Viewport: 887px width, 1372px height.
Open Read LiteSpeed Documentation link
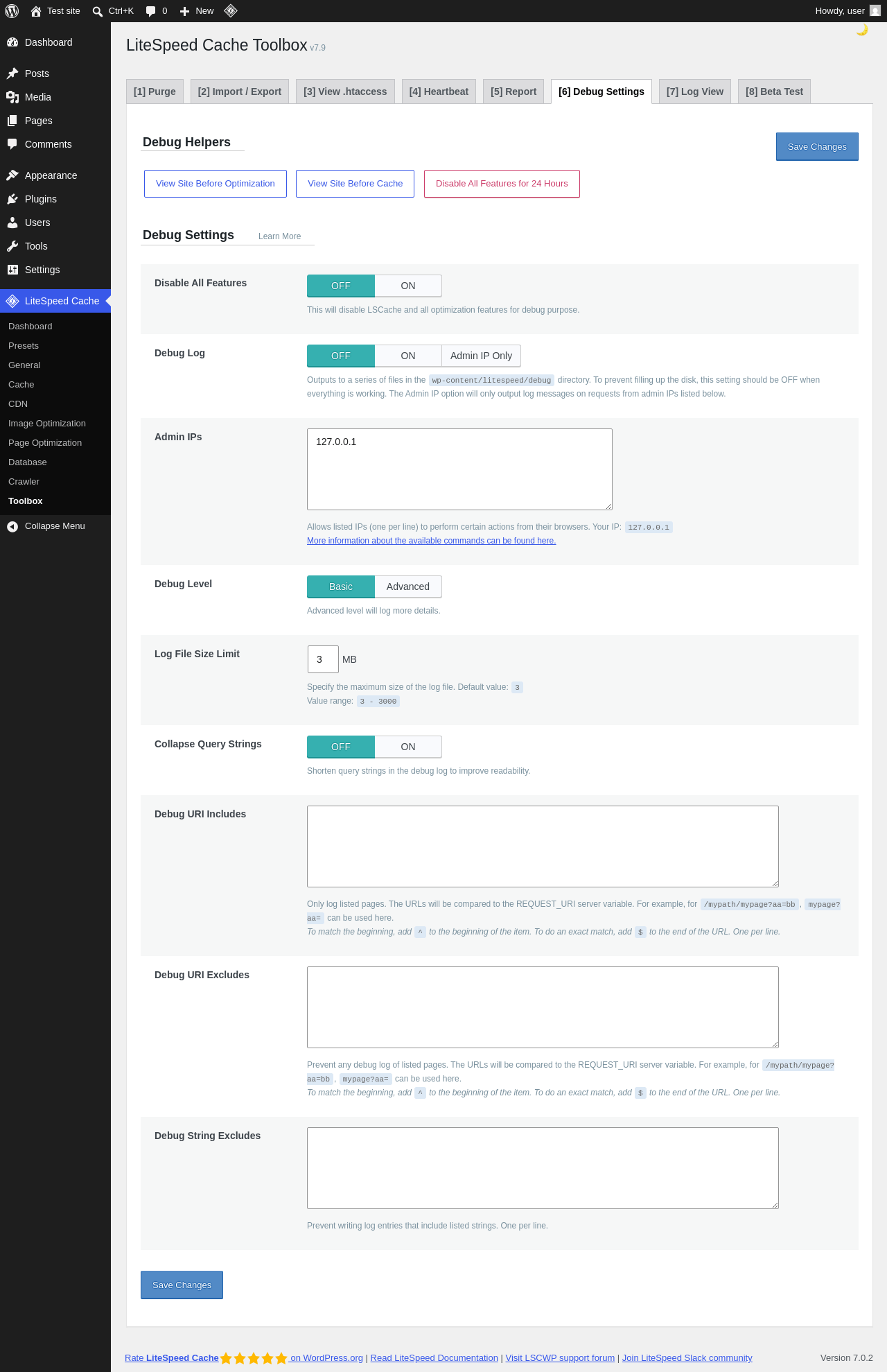[x=434, y=1358]
